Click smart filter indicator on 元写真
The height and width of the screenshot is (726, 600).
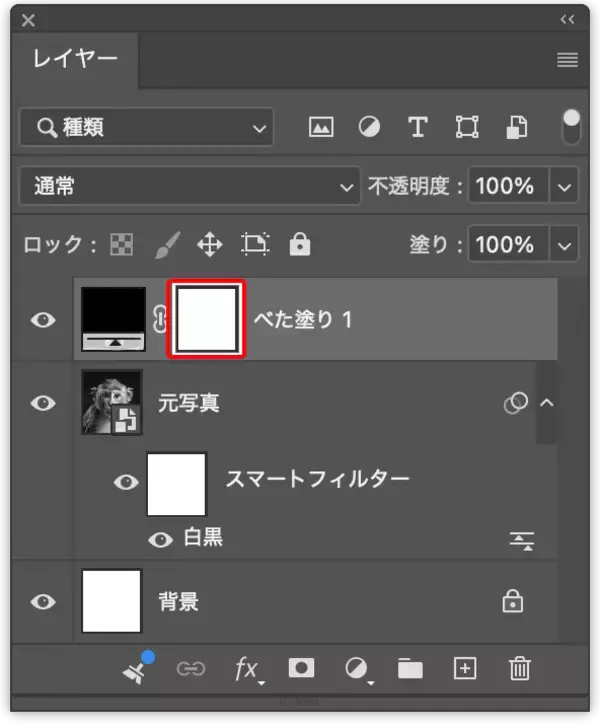[x=515, y=403]
